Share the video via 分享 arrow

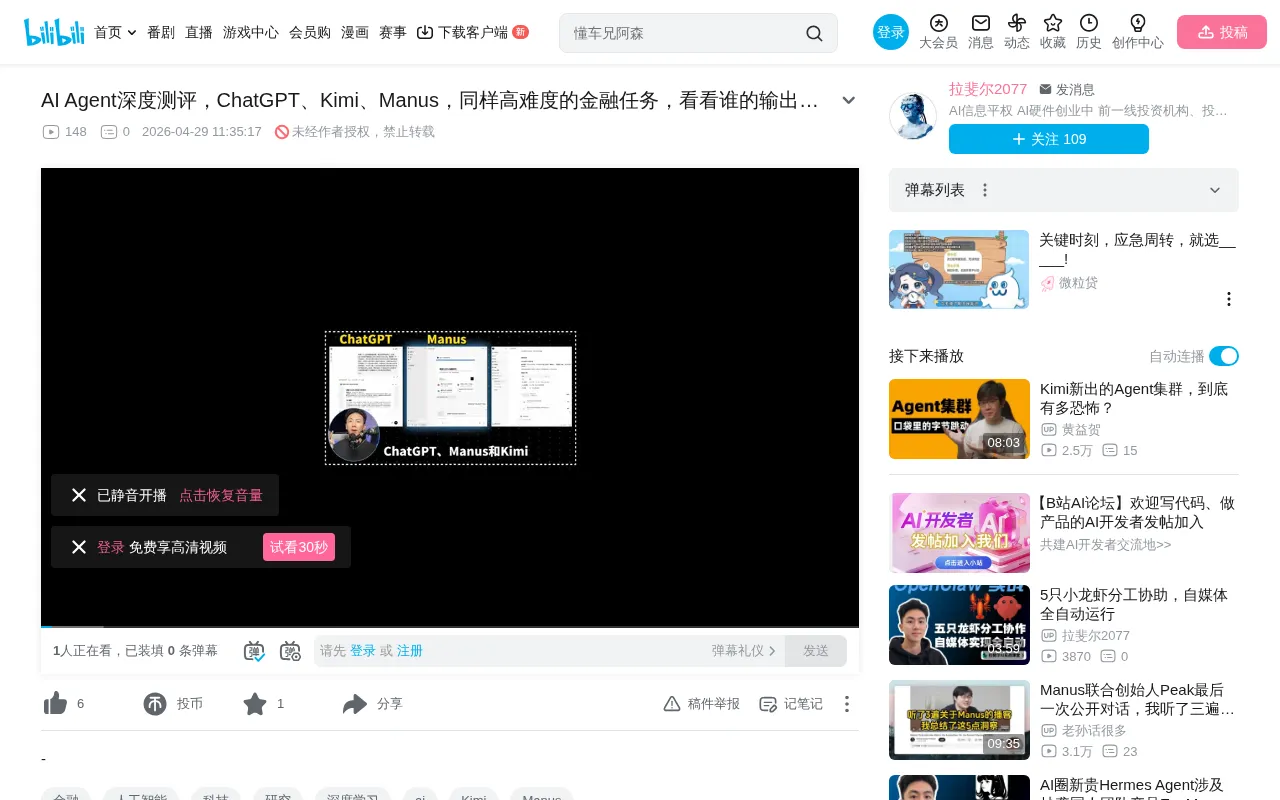point(355,704)
